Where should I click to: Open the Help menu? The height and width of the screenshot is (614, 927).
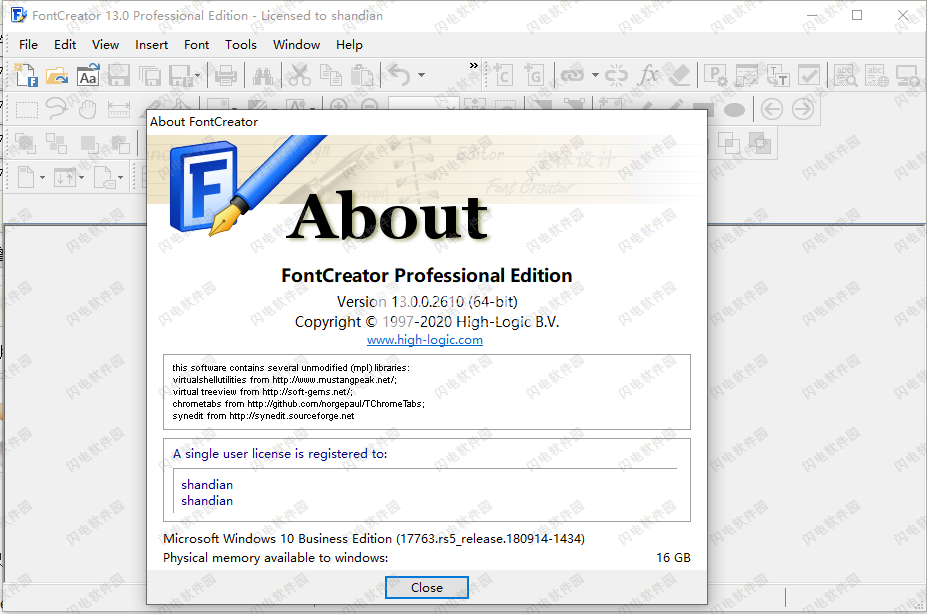(349, 44)
